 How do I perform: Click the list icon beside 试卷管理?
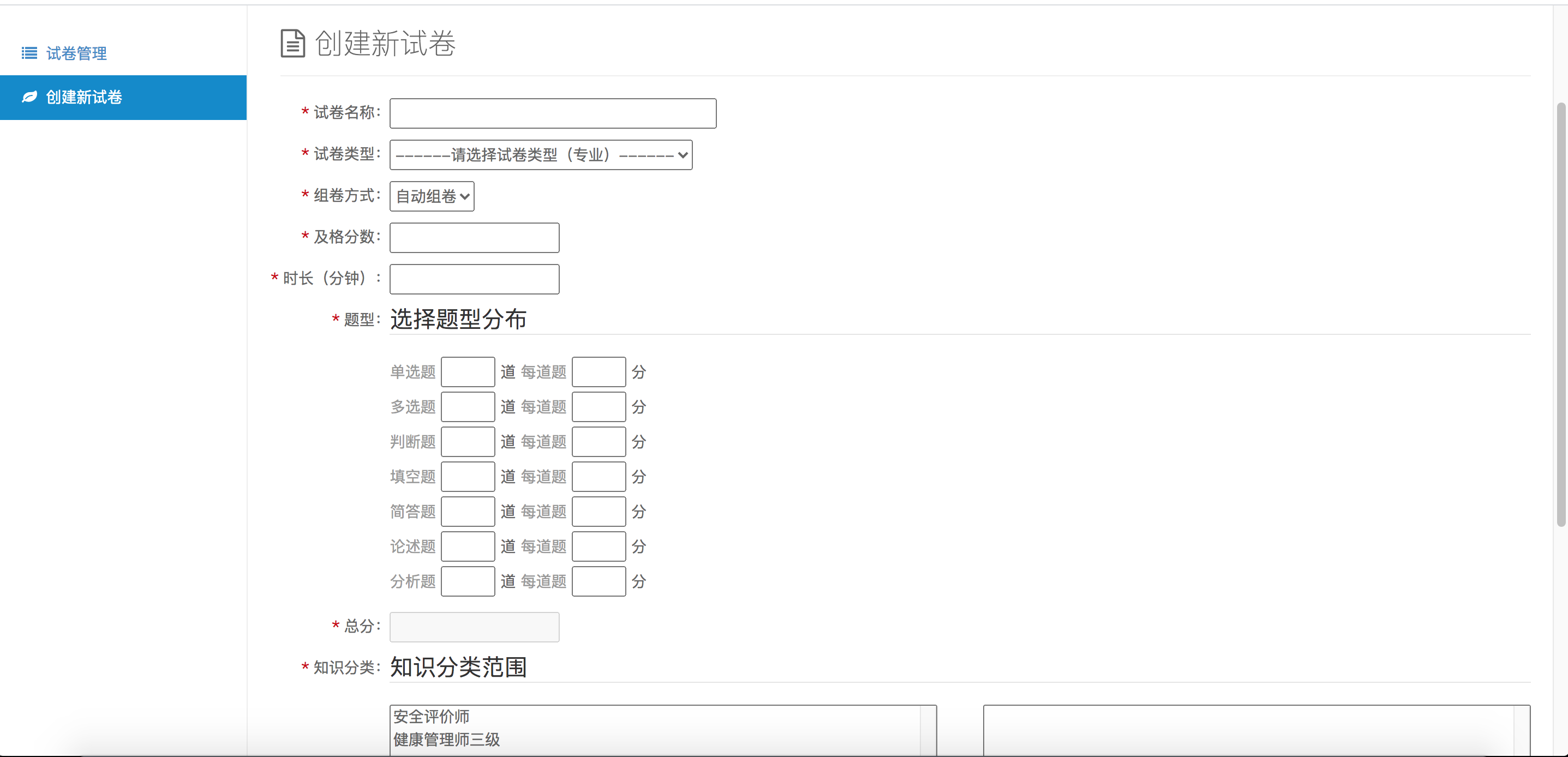pyautogui.click(x=29, y=53)
